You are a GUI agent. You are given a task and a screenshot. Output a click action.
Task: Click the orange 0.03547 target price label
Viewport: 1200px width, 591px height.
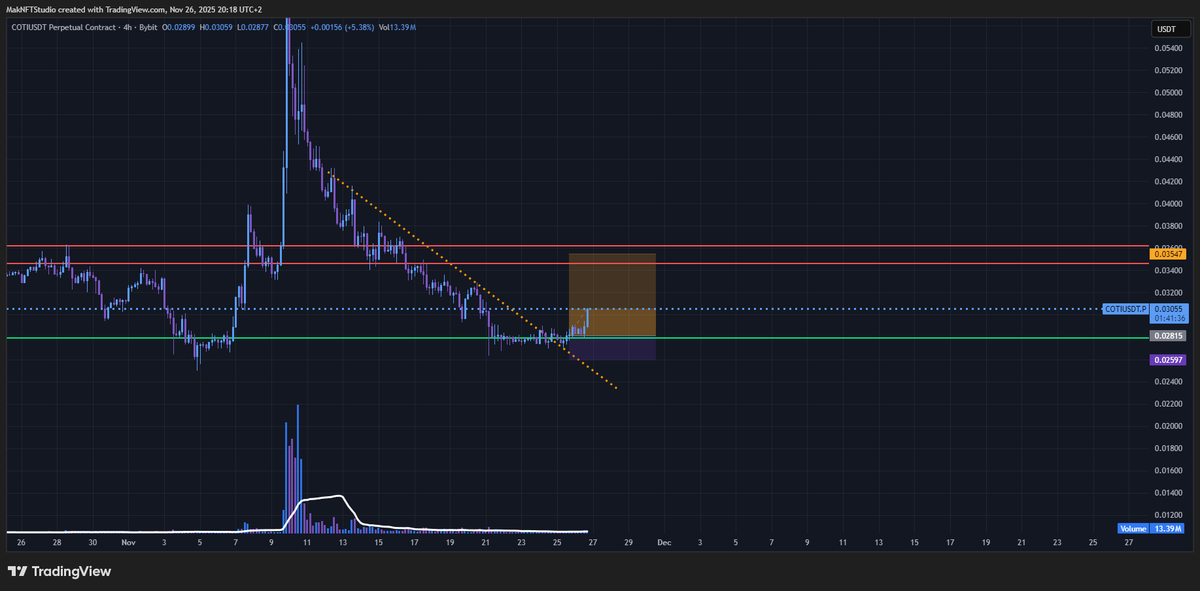coord(1168,255)
